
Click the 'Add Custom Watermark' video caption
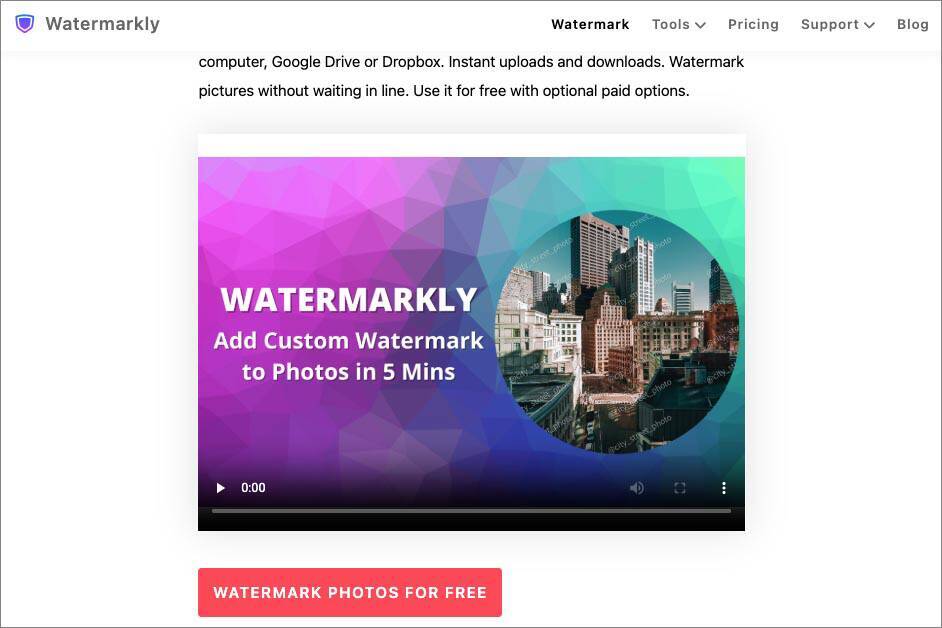click(x=348, y=341)
